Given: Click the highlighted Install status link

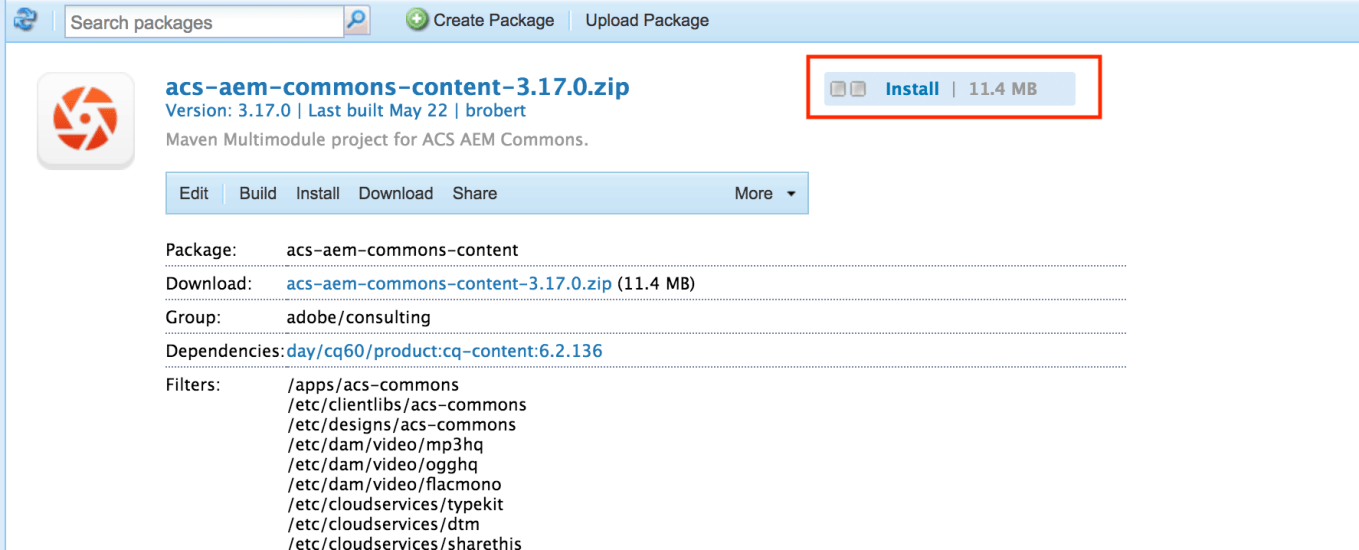Looking at the screenshot, I should 912,89.
